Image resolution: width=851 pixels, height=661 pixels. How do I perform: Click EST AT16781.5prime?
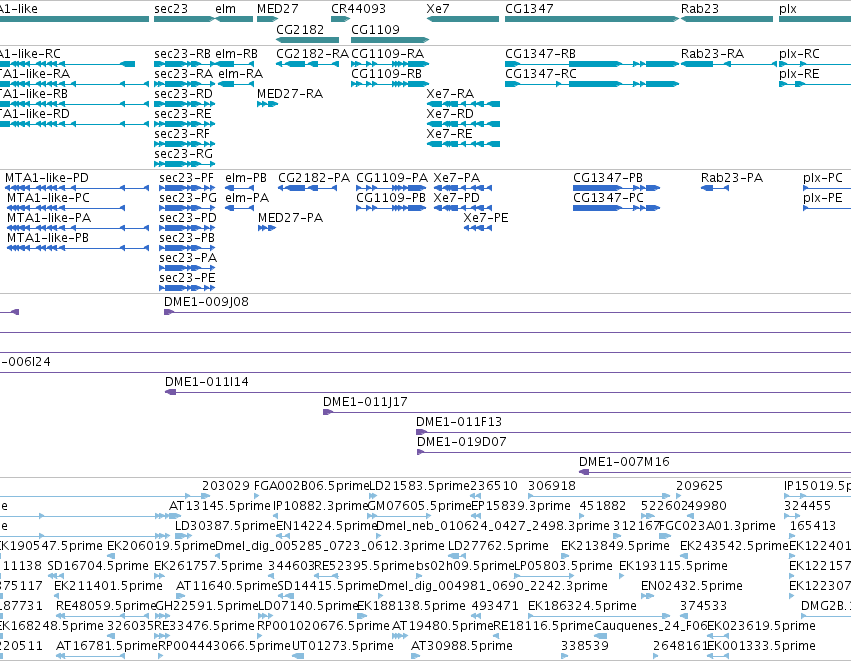[x=106, y=645]
